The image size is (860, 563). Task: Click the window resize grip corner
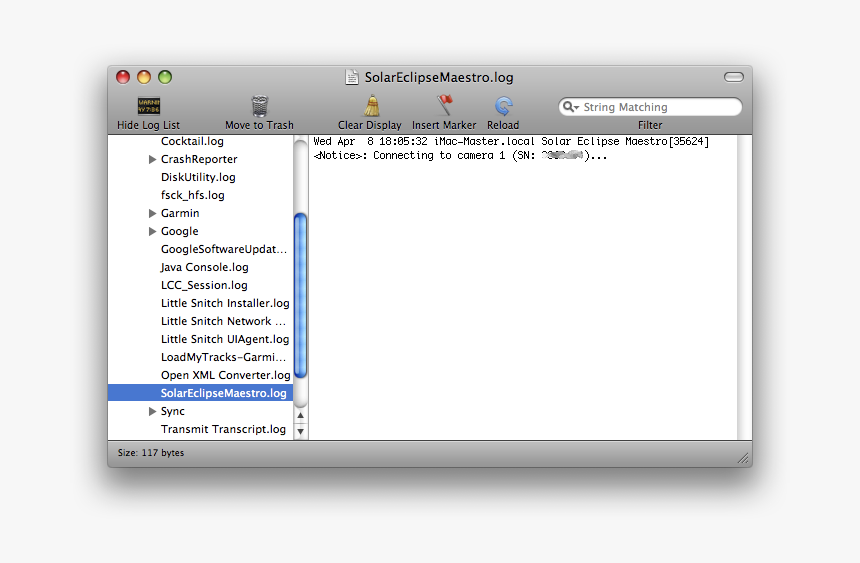[x=744, y=459]
